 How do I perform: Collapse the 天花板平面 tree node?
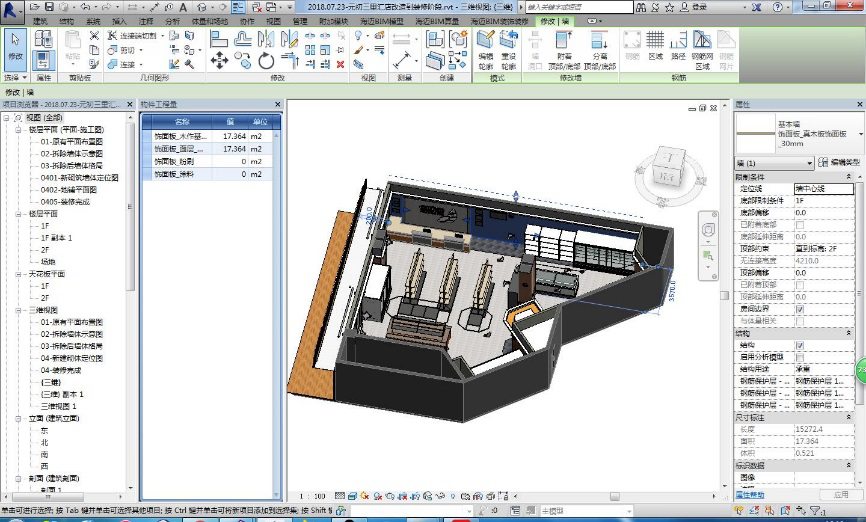(x=18, y=274)
